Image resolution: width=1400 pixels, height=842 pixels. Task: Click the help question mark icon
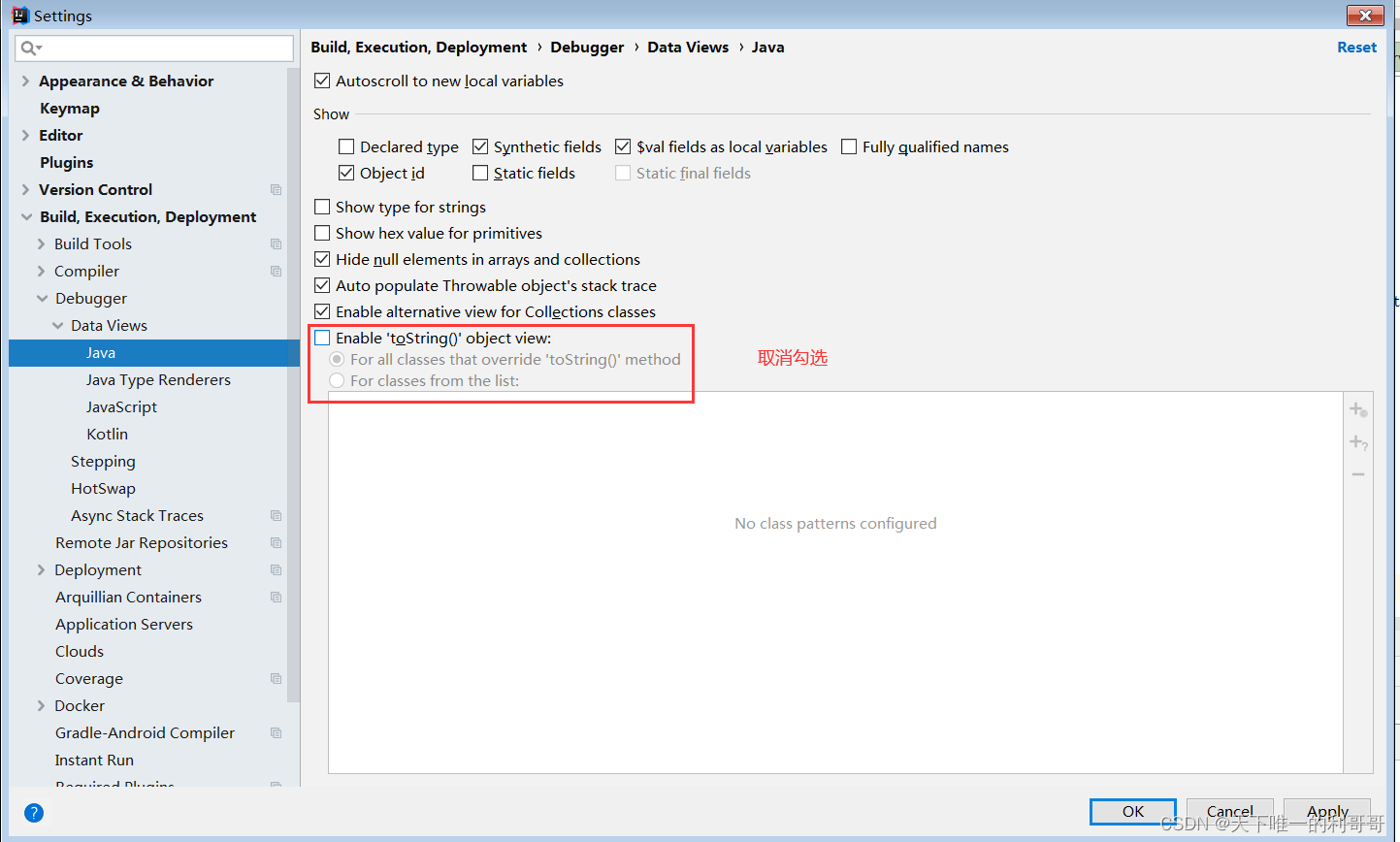coord(33,813)
